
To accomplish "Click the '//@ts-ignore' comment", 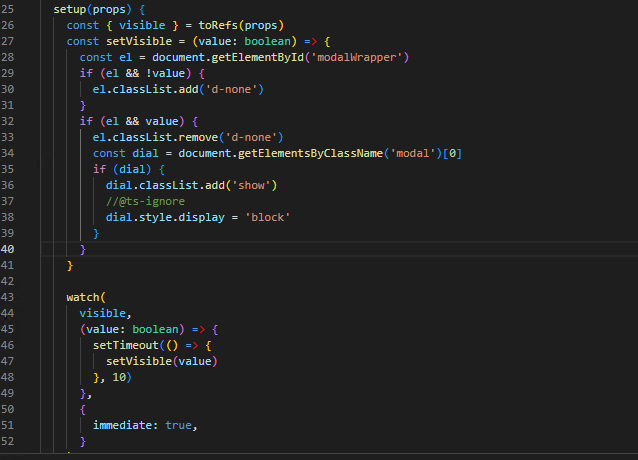I will 145,201.
